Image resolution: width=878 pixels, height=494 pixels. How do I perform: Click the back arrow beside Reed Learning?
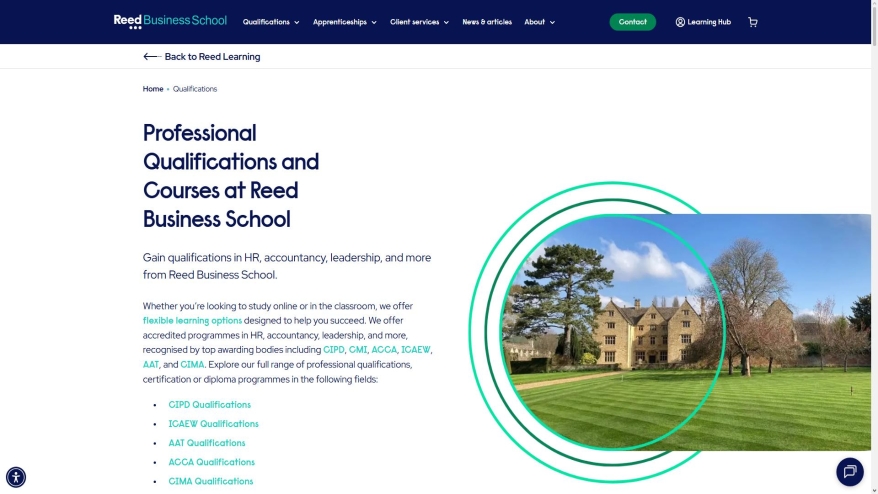coord(152,57)
